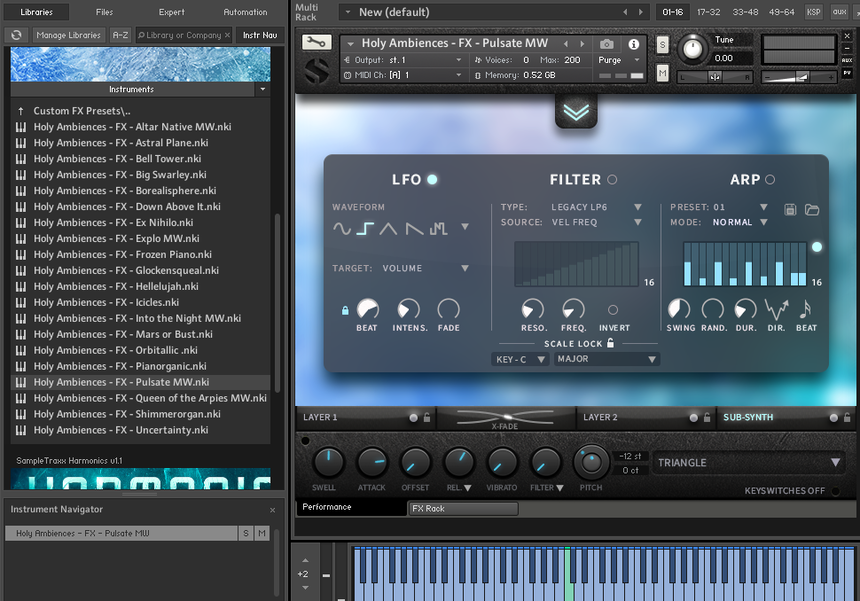860x601 pixels.
Task: Open the instrument info icon
Action: click(633, 44)
